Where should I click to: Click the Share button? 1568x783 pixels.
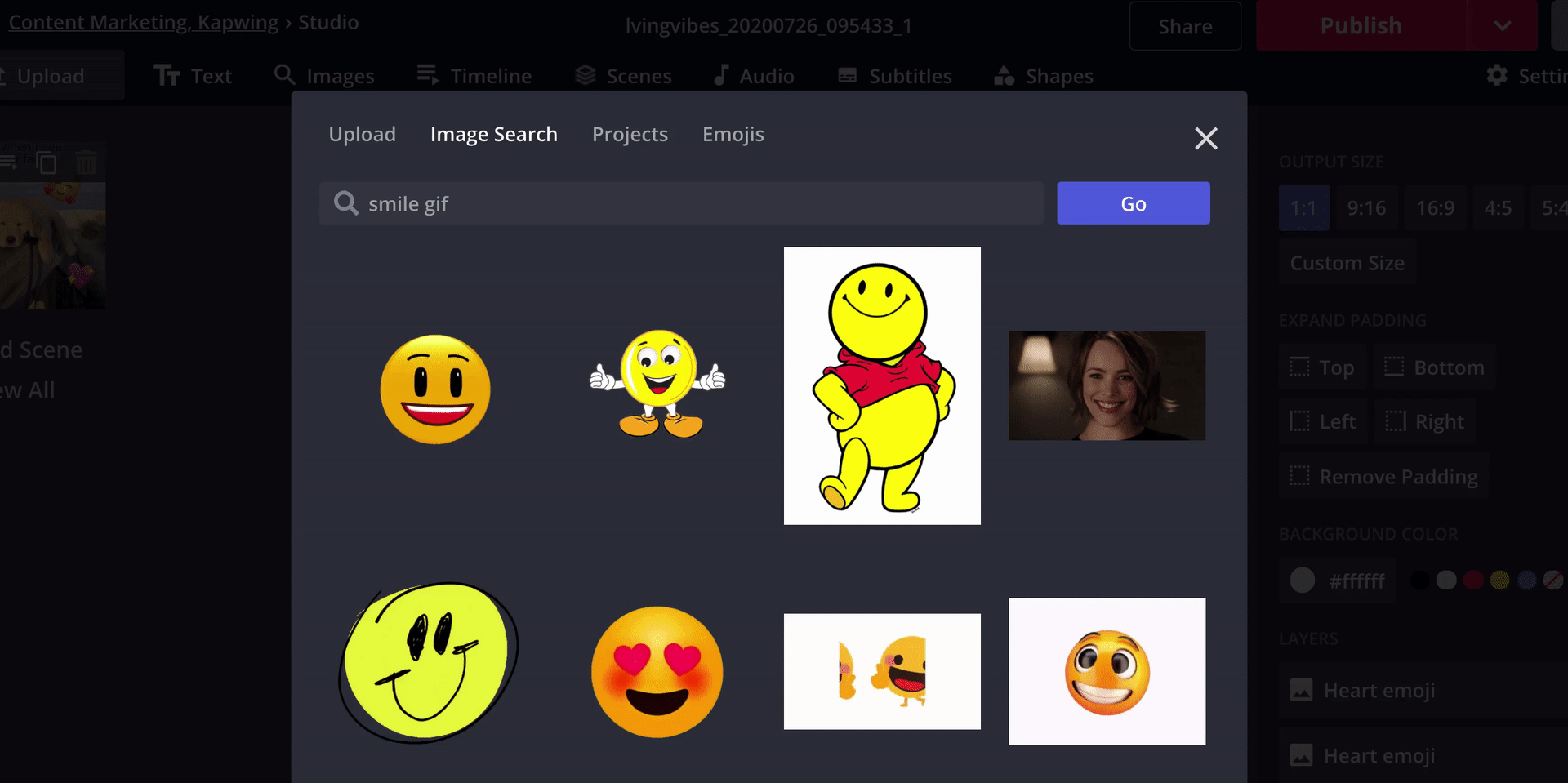[x=1185, y=26]
